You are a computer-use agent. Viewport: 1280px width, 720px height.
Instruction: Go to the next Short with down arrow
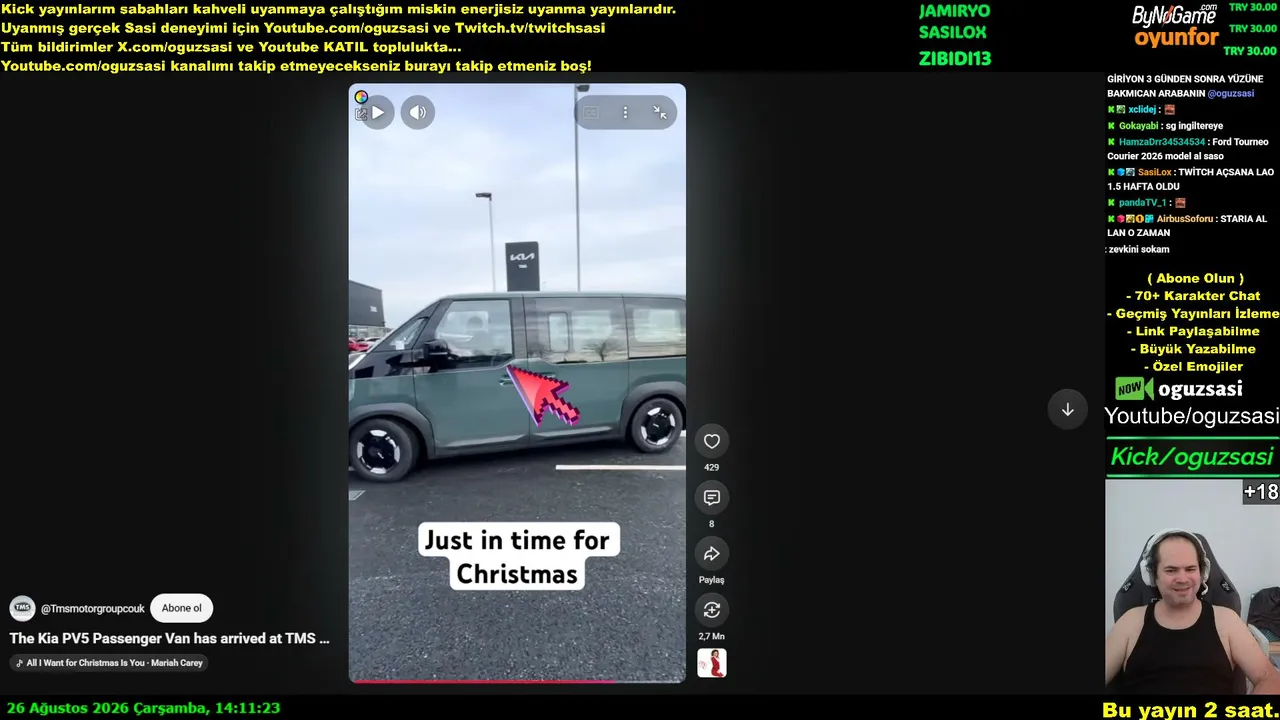click(x=1067, y=410)
